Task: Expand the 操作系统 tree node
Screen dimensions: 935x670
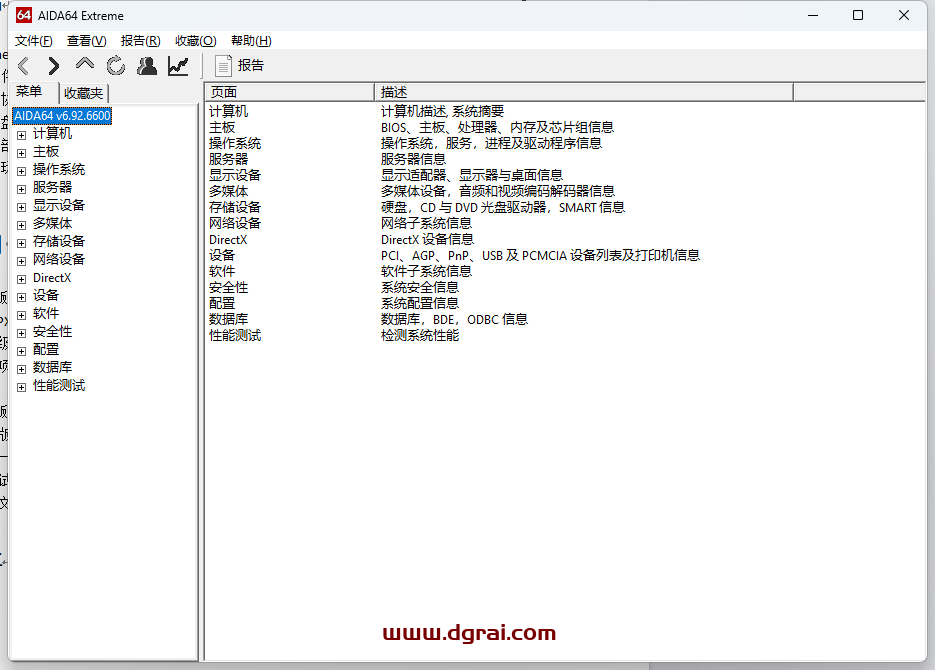Action: (21, 171)
